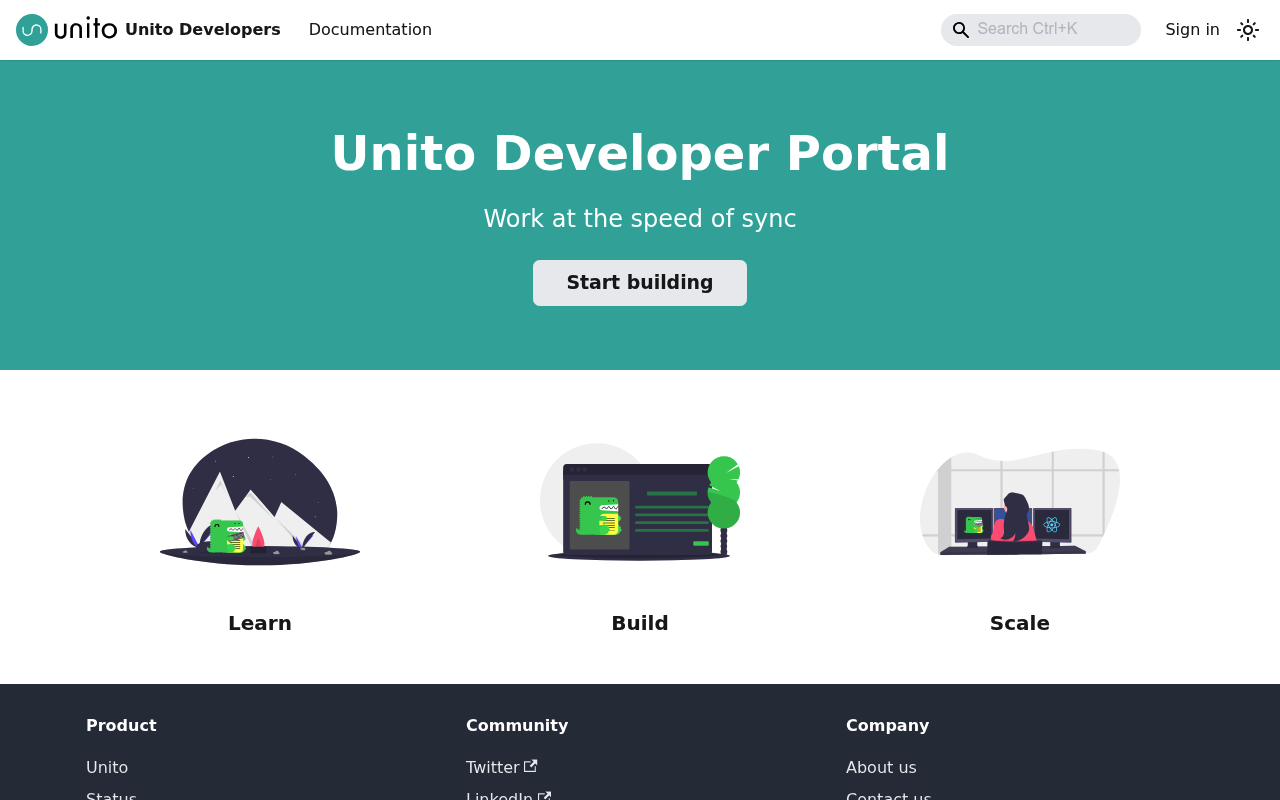Select the Build heading
The height and width of the screenshot is (800, 1280).
coord(640,623)
